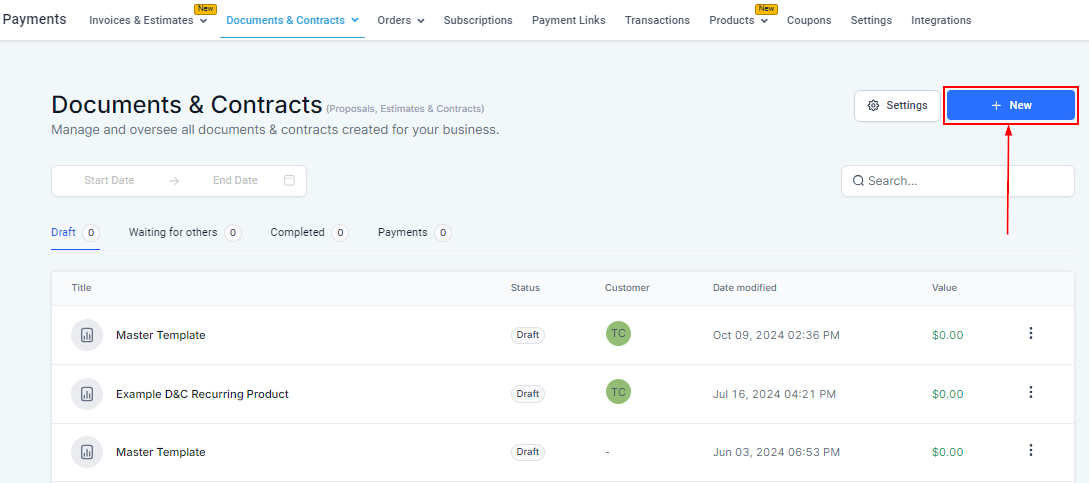The height and width of the screenshot is (483, 1089).
Task: Open Transactions from the top navigation
Action: [x=657, y=20]
